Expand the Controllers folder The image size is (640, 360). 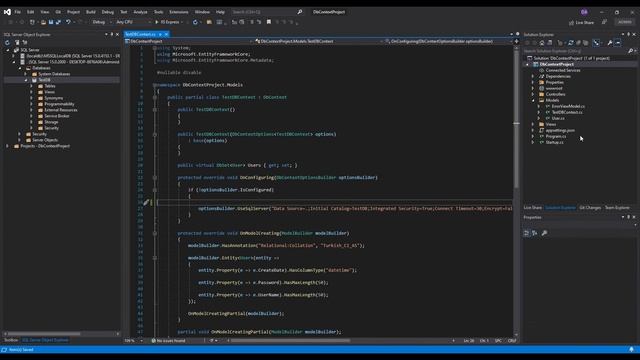533,94
